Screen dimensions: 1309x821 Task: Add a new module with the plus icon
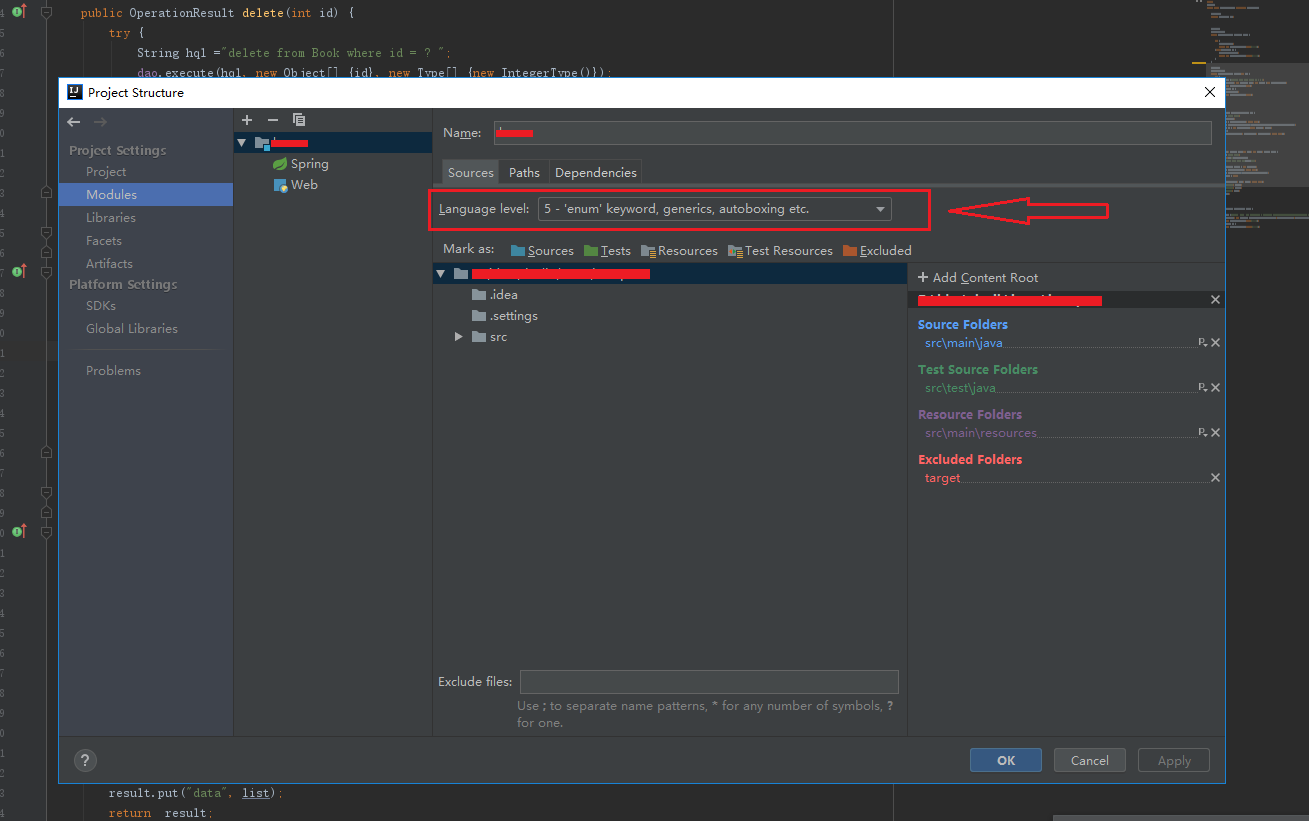(x=246, y=119)
